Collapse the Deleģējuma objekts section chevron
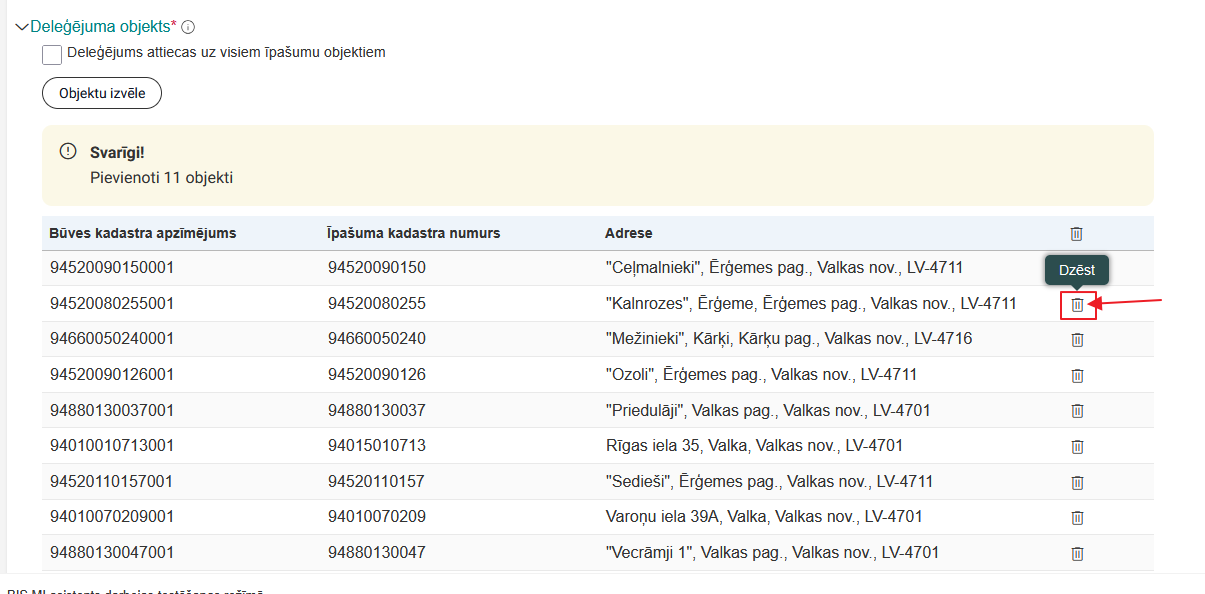The height and width of the screenshot is (594, 1205). click(22, 27)
